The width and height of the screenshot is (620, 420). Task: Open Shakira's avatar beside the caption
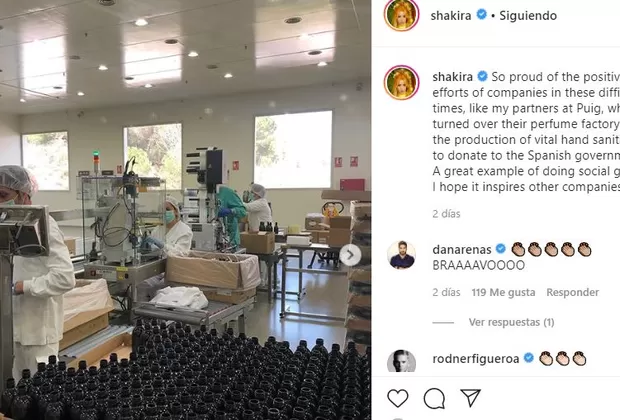click(401, 82)
